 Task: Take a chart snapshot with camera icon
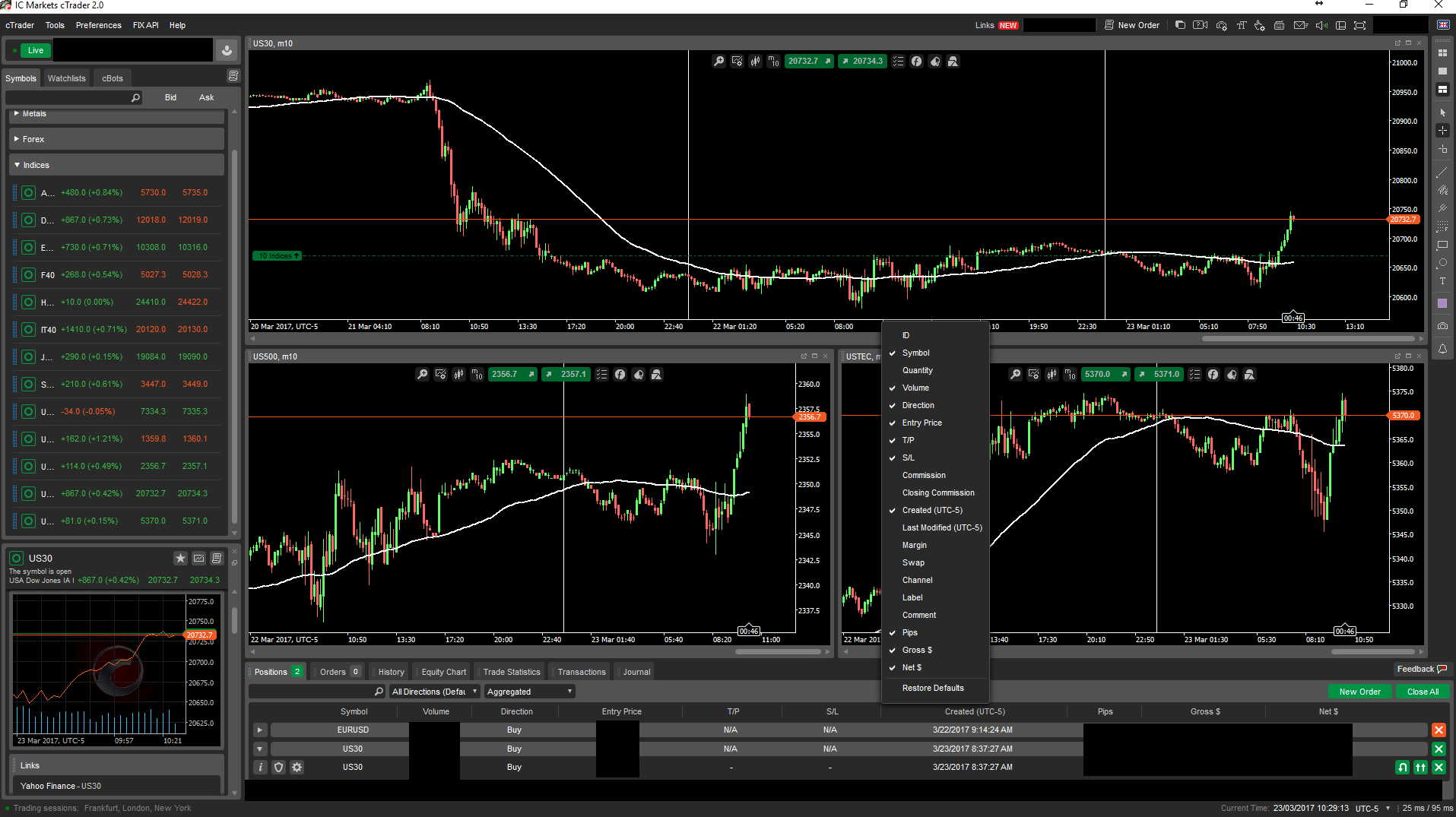1442,326
